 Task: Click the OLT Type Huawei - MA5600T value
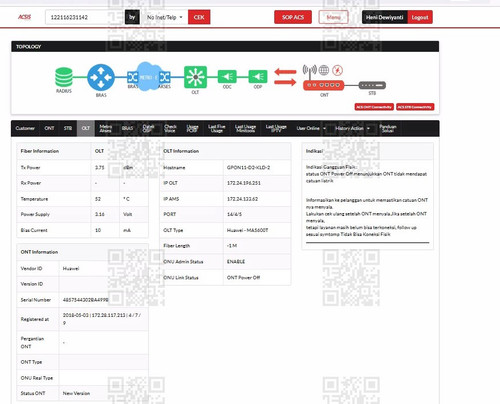click(x=247, y=230)
